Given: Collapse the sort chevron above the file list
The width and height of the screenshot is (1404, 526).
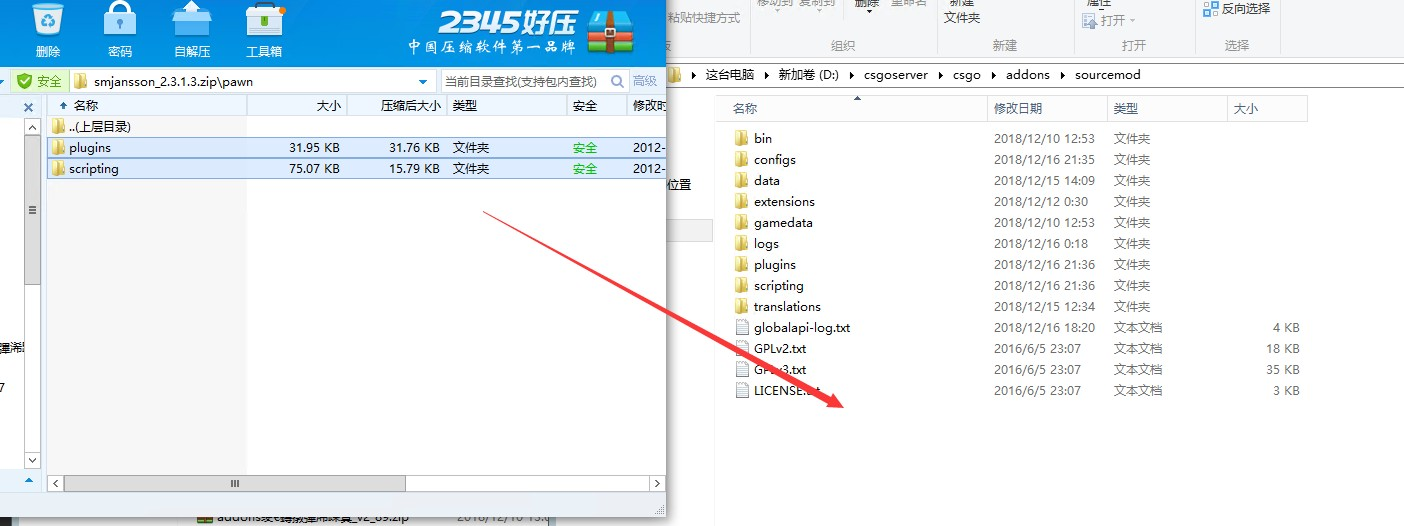Looking at the screenshot, I should [857, 98].
